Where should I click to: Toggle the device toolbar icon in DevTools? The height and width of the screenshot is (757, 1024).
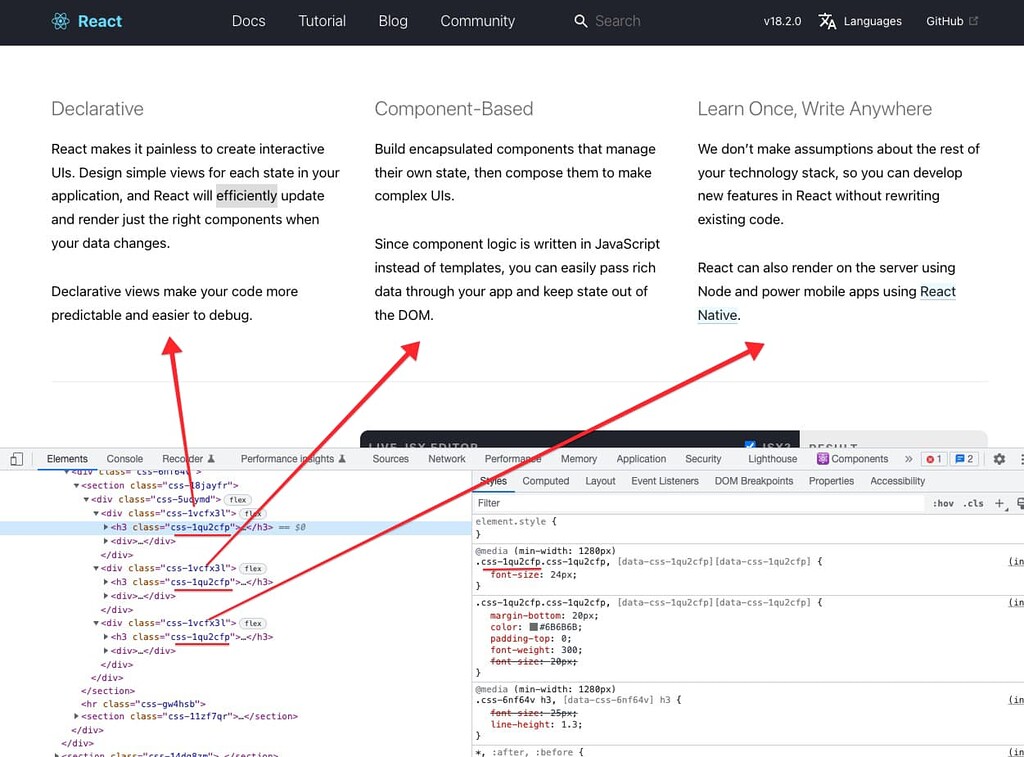click(16, 459)
